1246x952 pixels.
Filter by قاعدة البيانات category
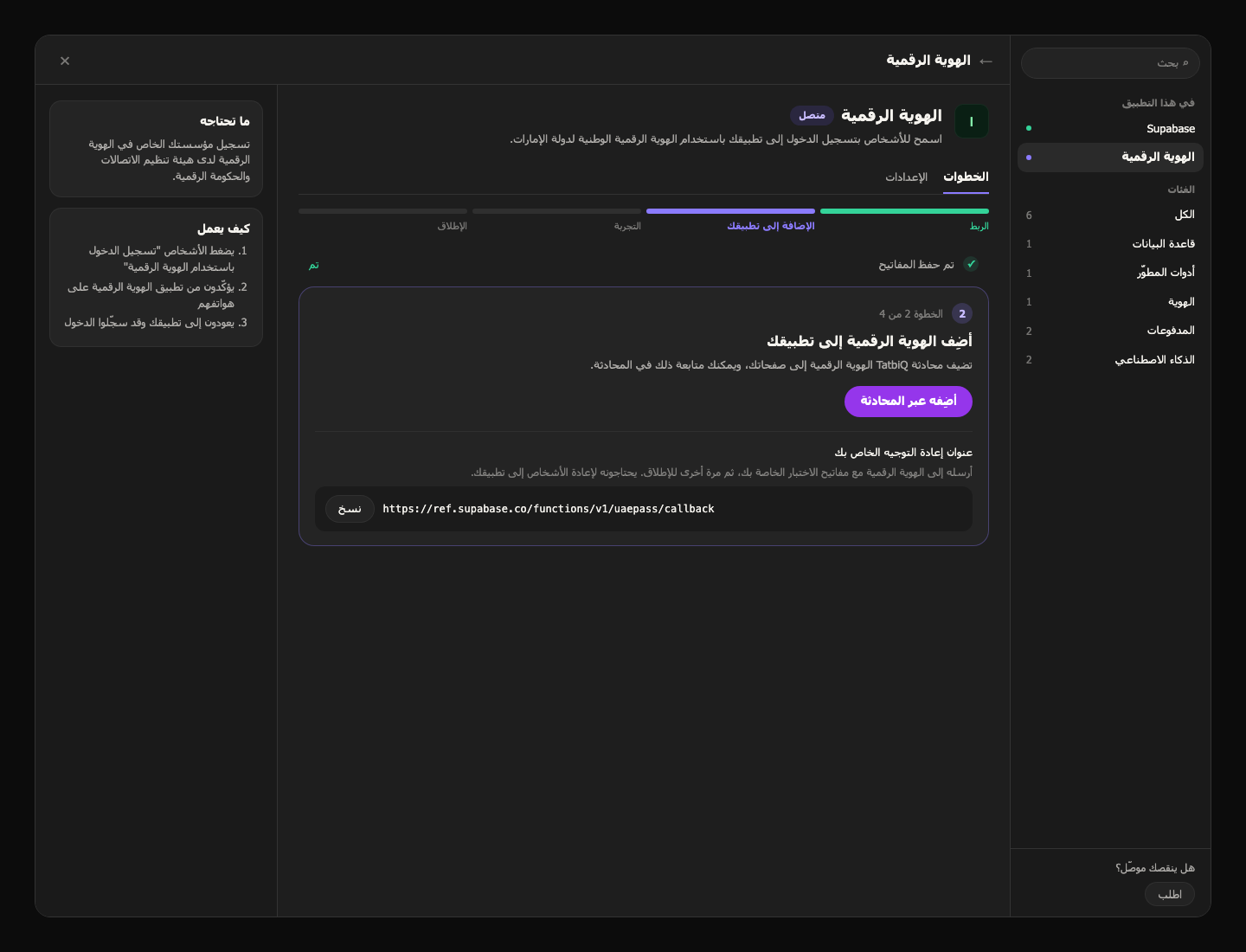pos(1110,244)
